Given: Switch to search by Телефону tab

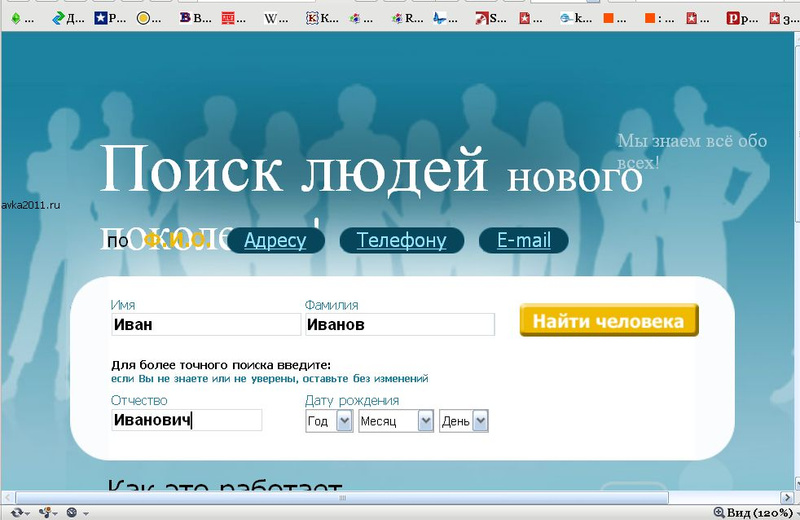Looking at the screenshot, I should (x=401, y=241).
